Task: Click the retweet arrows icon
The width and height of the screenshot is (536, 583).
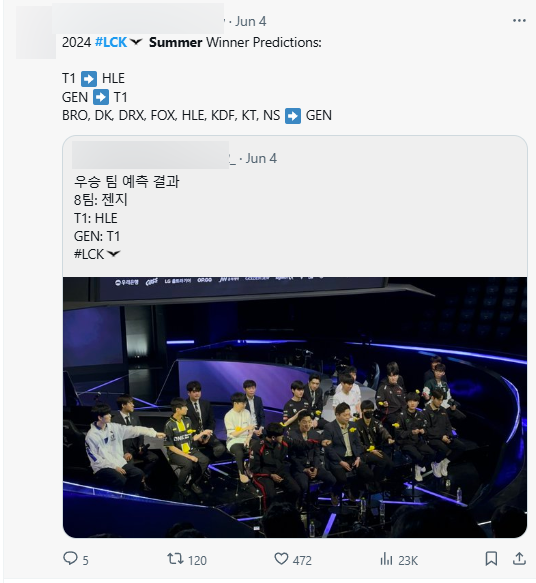Action: click(x=175, y=558)
